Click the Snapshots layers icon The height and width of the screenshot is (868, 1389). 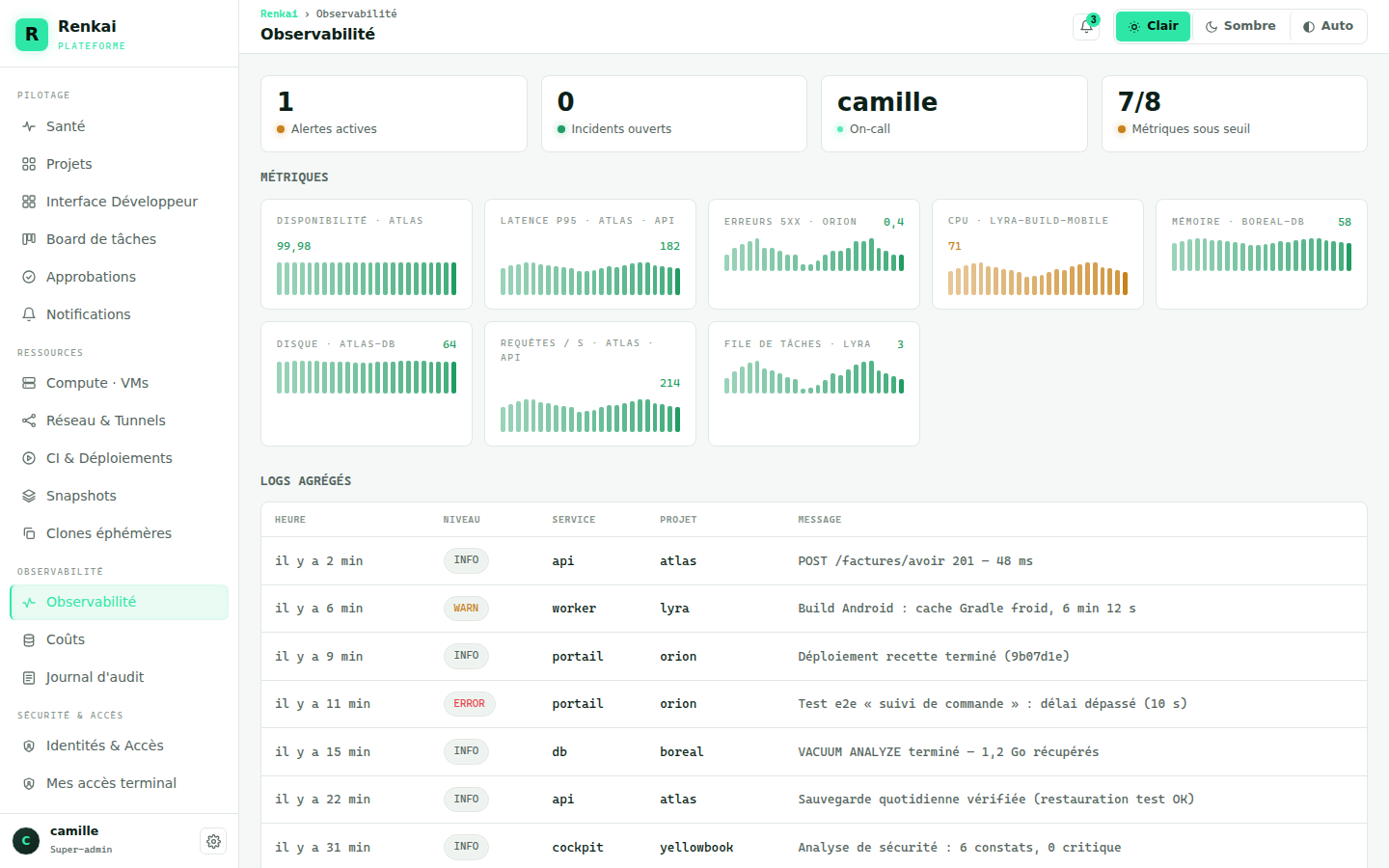coord(29,496)
